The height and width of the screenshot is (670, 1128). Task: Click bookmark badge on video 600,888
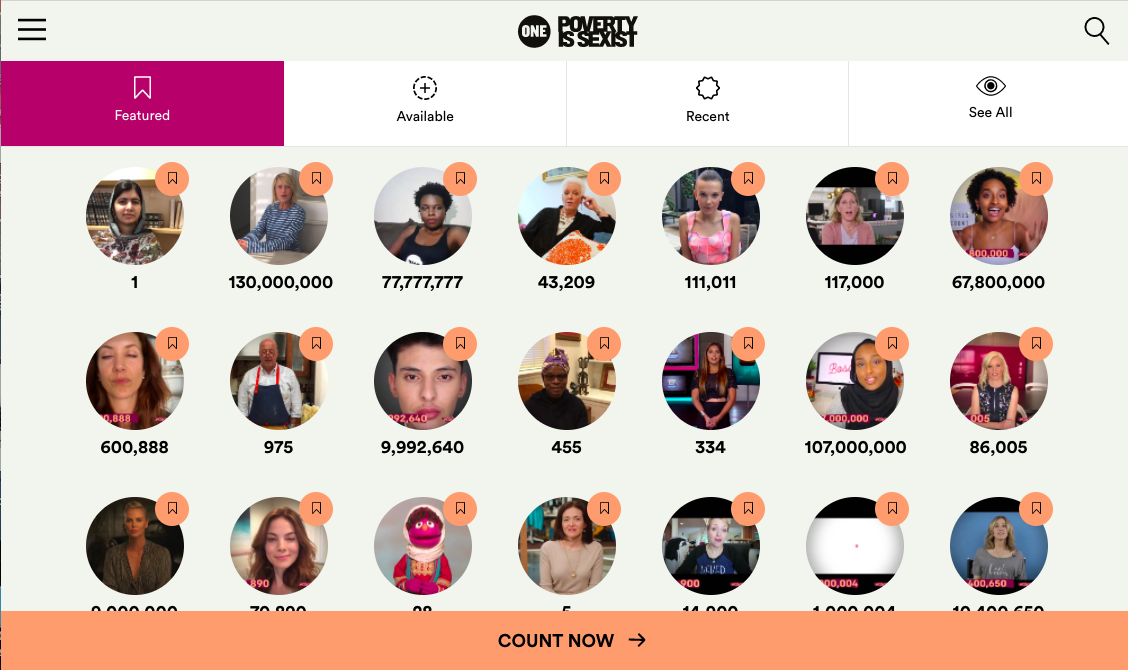click(173, 343)
